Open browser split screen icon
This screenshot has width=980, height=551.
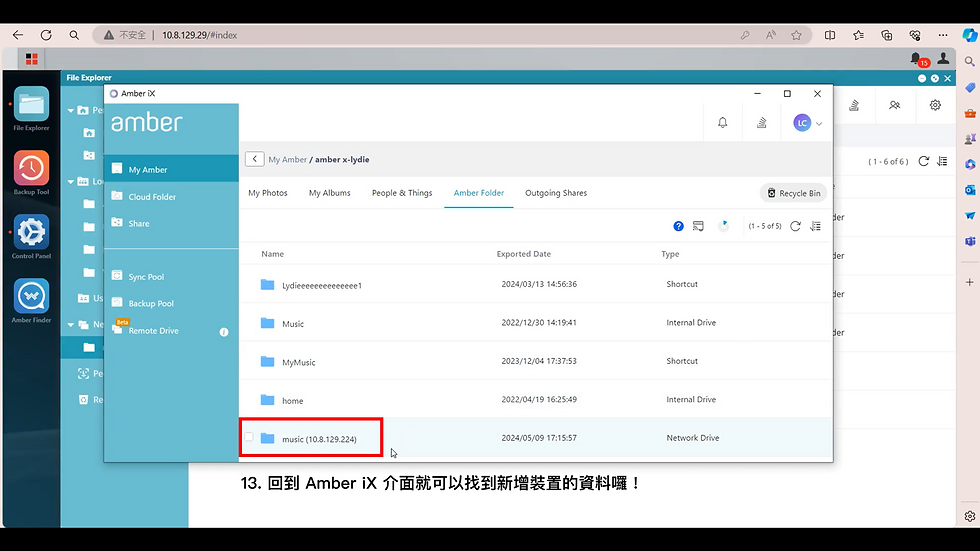830,35
